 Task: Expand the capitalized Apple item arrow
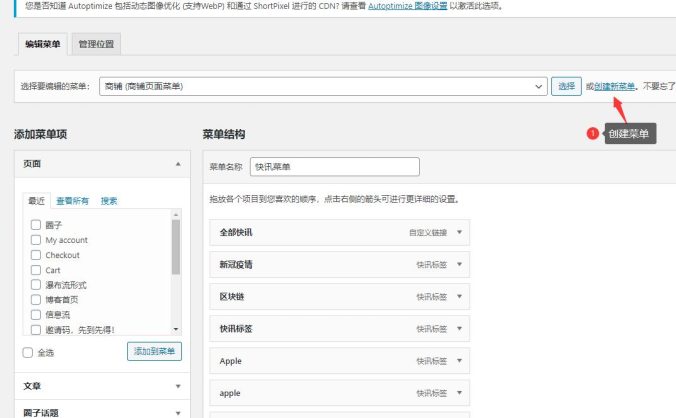[459, 361]
